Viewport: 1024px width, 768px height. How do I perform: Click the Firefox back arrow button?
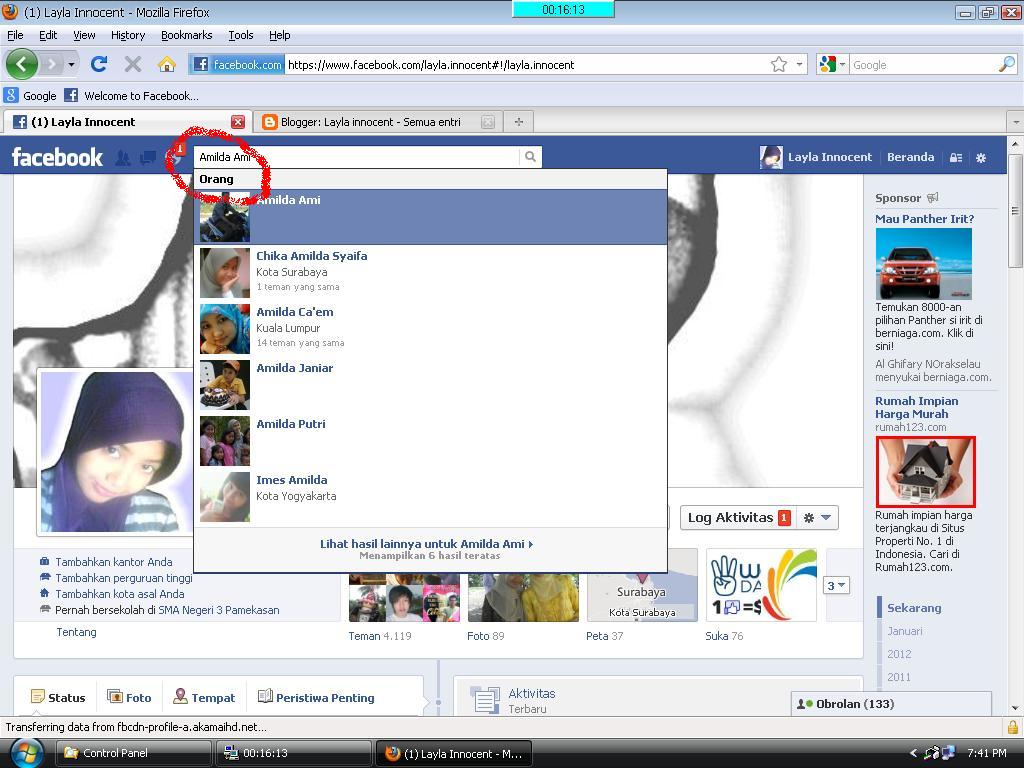pyautogui.click(x=22, y=64)
